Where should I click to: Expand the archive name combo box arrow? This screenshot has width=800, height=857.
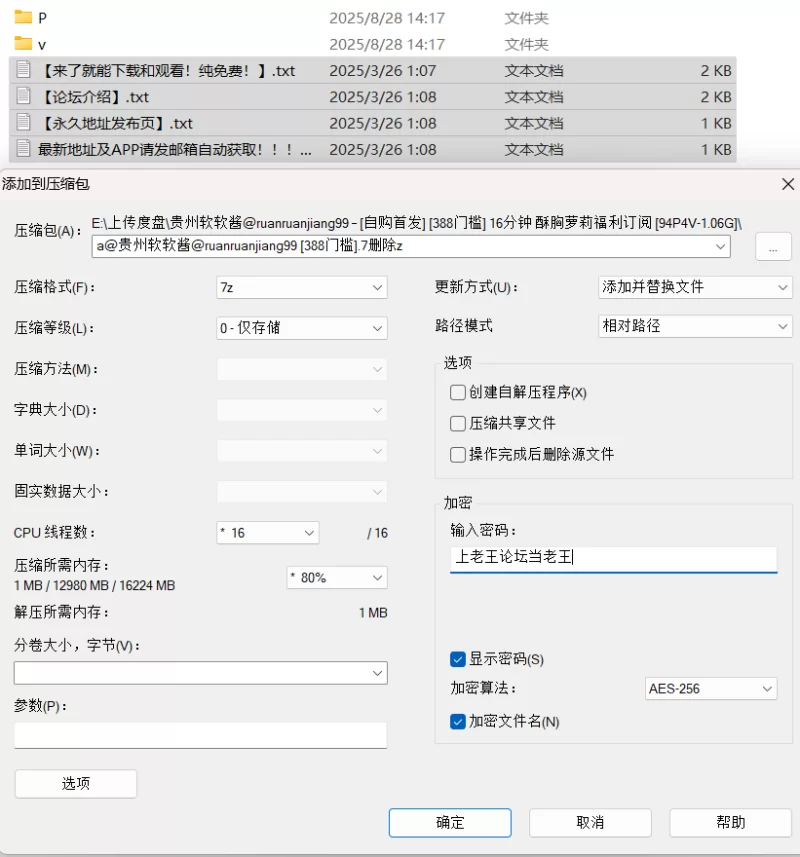pyautogui.click(x=720, y=246)
